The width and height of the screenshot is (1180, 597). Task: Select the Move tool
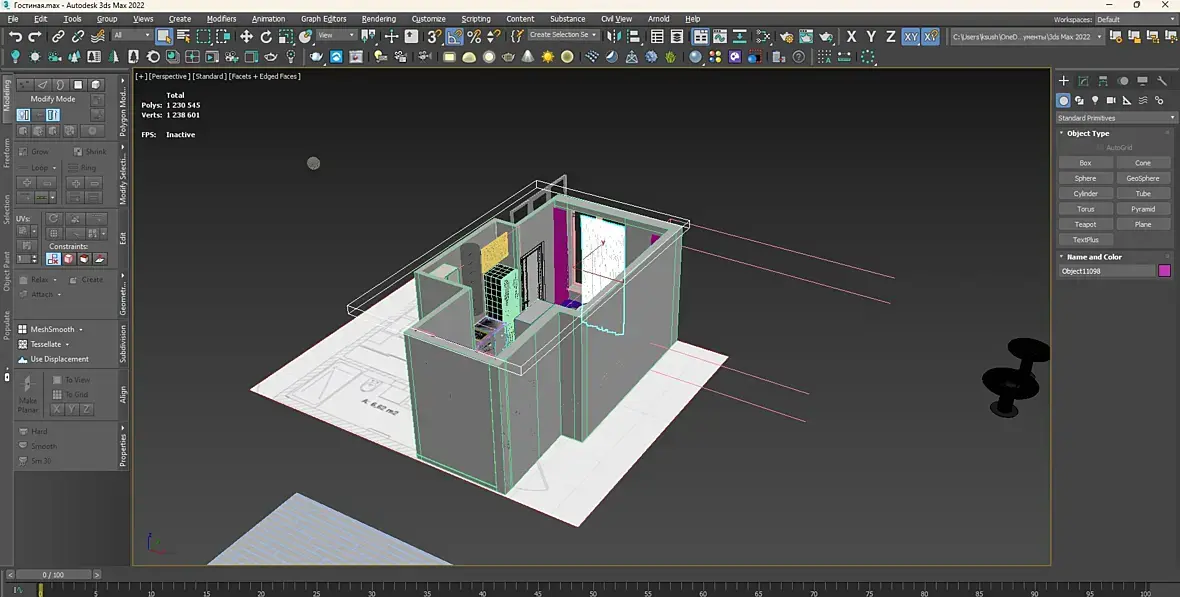tap(246, 36)
